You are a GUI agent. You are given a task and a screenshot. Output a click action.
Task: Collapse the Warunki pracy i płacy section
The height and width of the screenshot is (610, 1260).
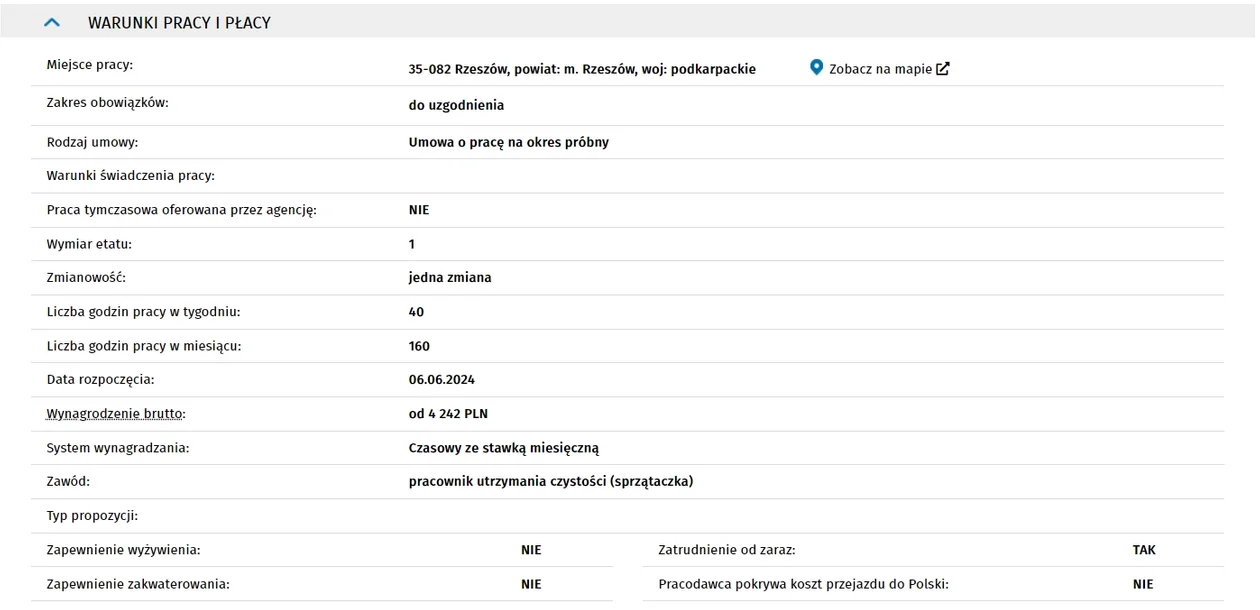tap(53, 22)
